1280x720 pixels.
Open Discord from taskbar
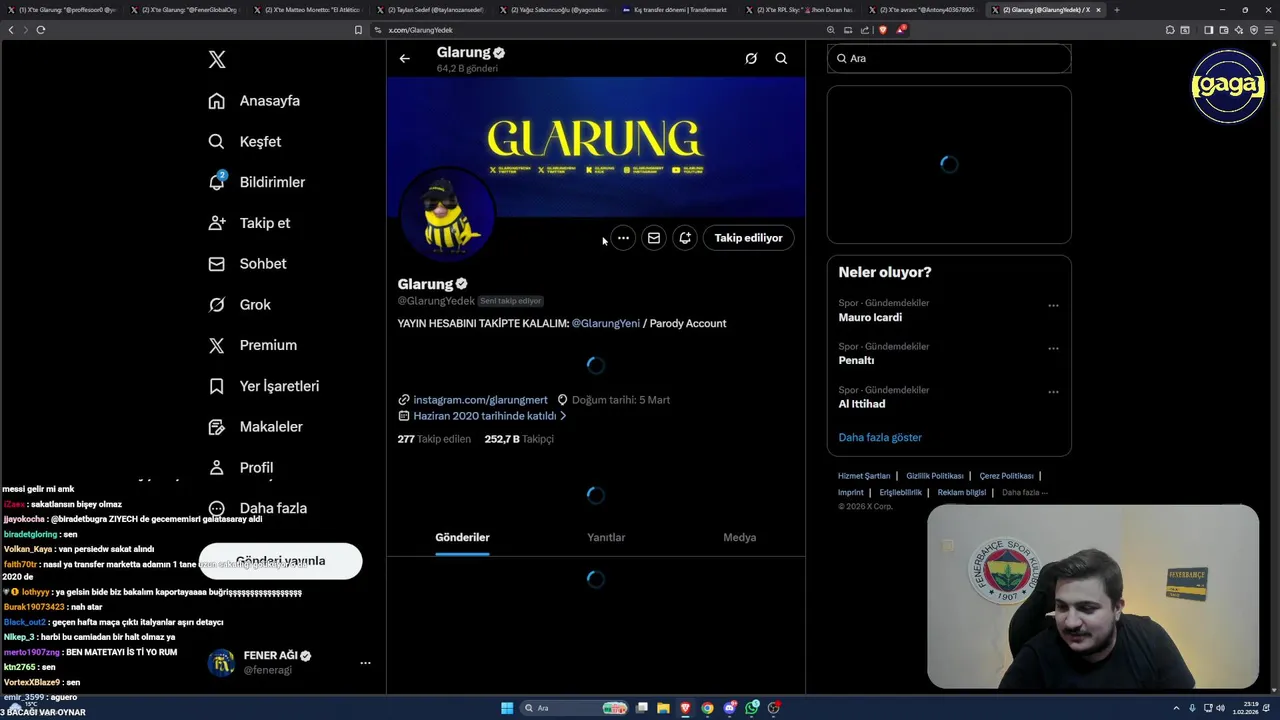pos(730,708)
